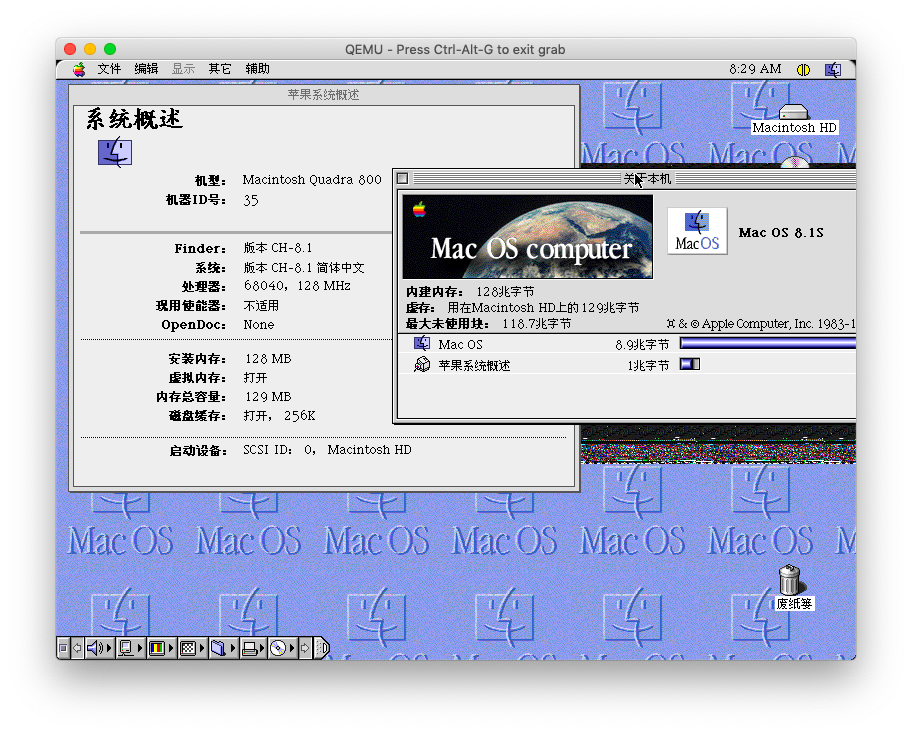
Task: Select the printer selector icon in the Control Strip
Action: click(248, 648)
